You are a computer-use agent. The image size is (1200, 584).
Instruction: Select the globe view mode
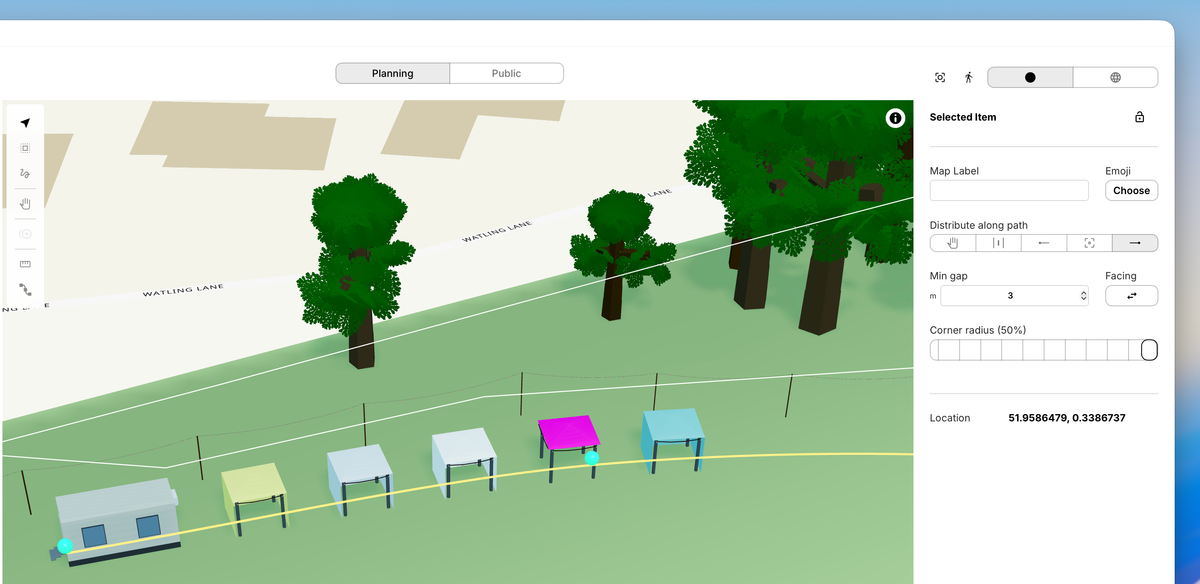(1116, 77)
